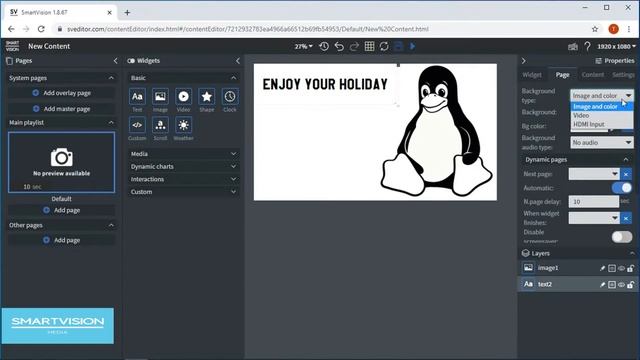Screen dimensions: 640x360
Task: Clear the When widget finishes selection
Action: [x=626, y=218]
